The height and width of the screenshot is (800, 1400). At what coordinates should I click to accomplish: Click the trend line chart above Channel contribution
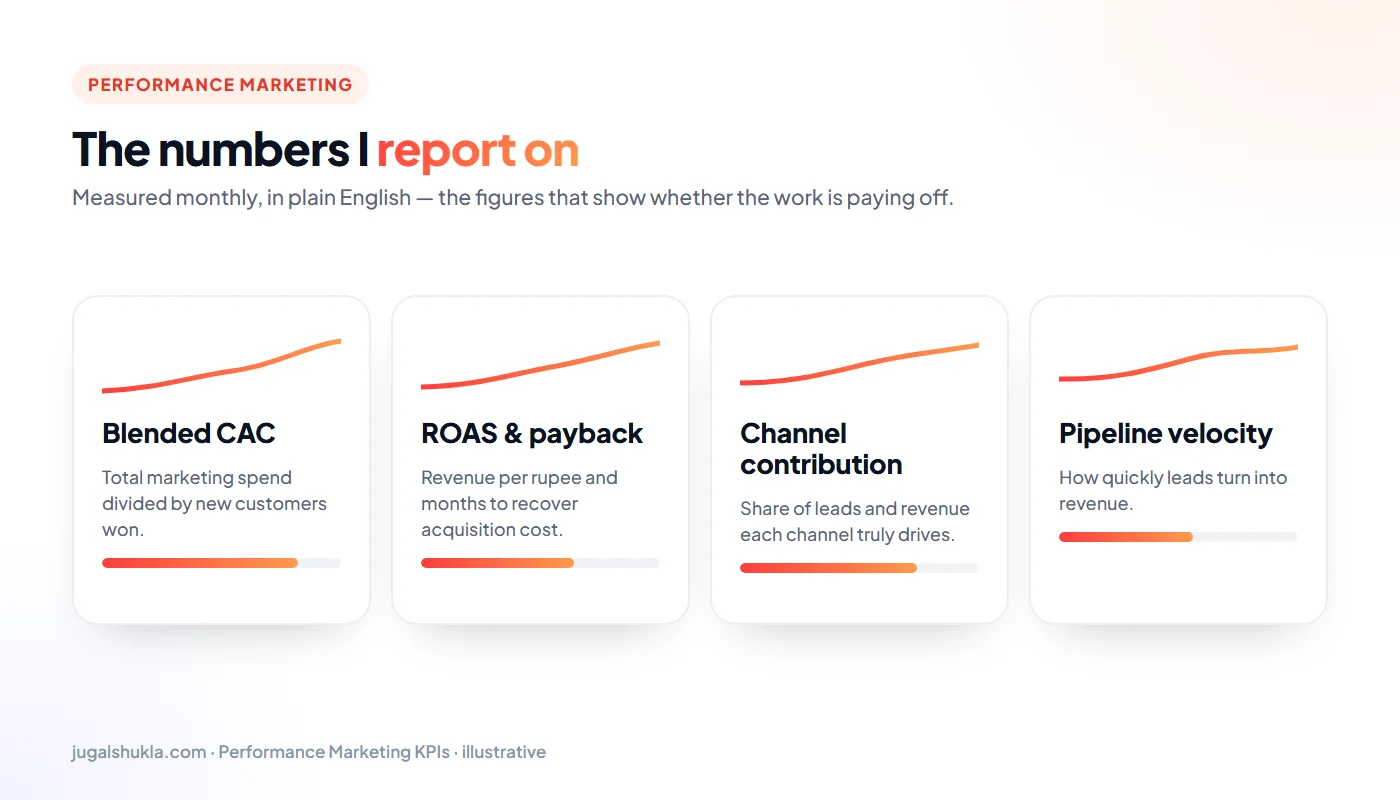(x=859, y=364)
